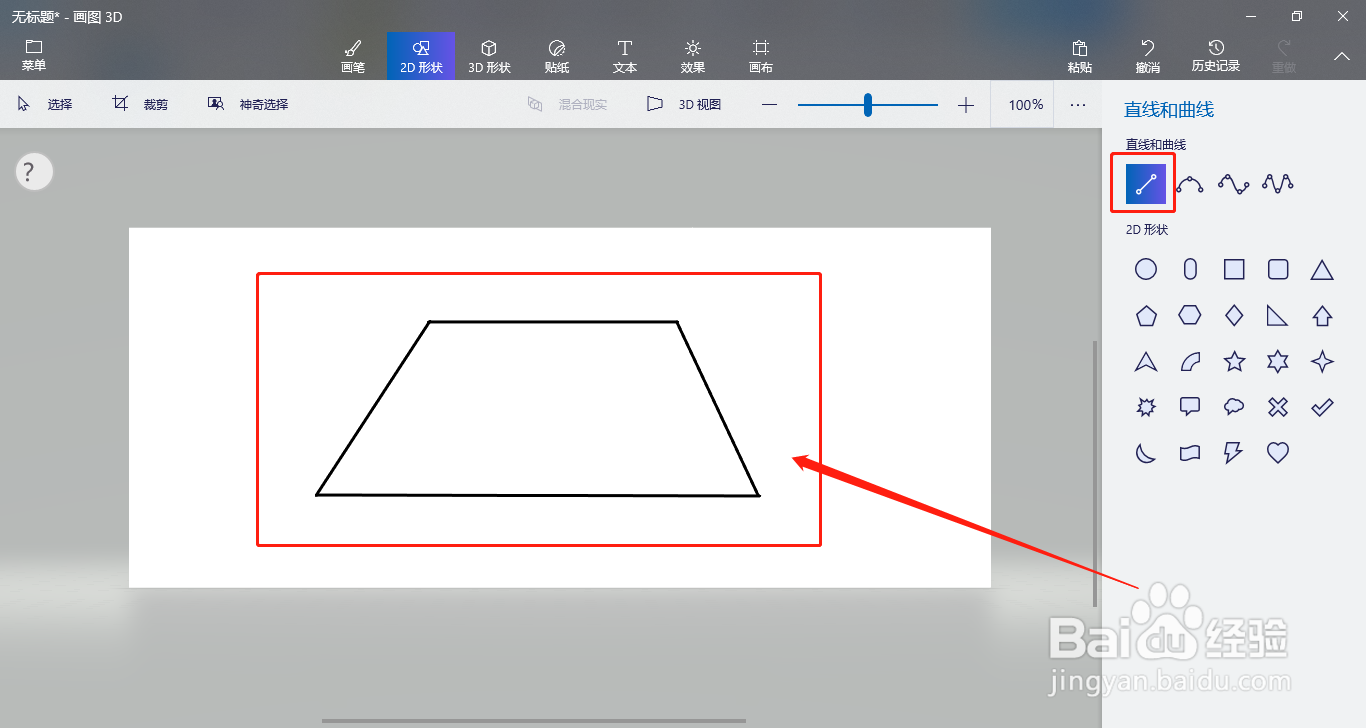Screen dimensions: 1366x728
Task: Open the more options ellipsis menu
Action: pyautogui.click(x=1078, y=105)
